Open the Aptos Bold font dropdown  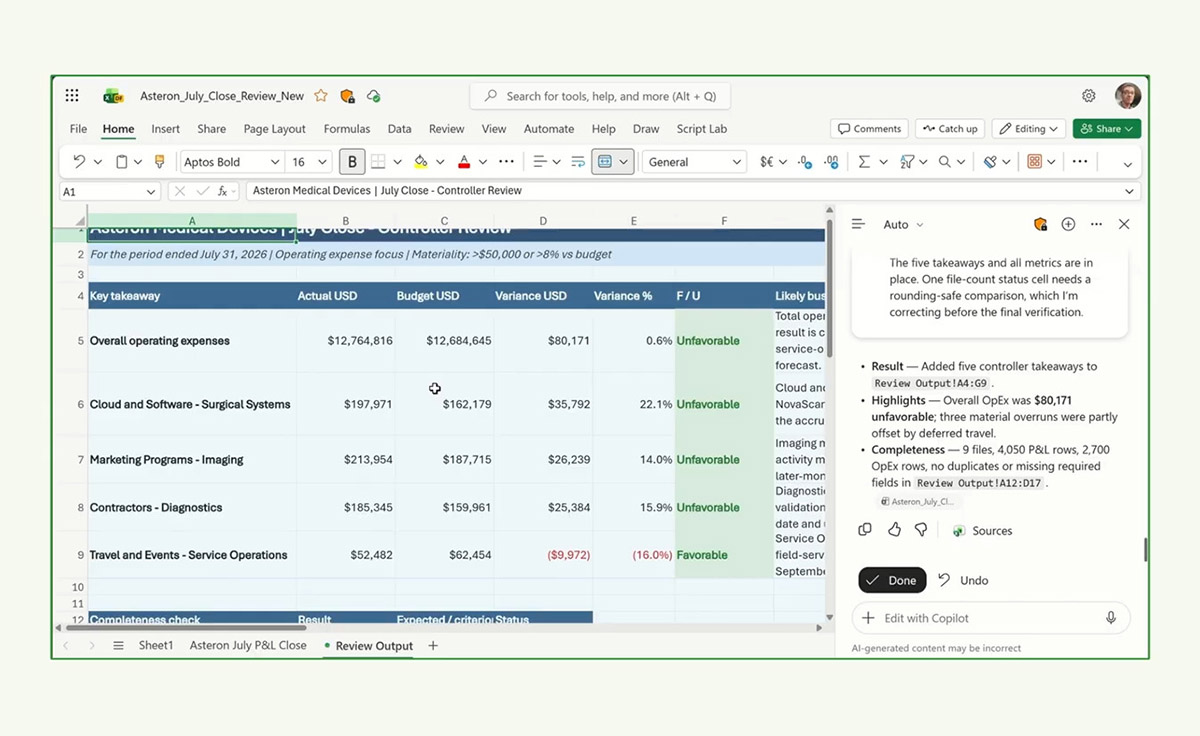tap(275, 162)
